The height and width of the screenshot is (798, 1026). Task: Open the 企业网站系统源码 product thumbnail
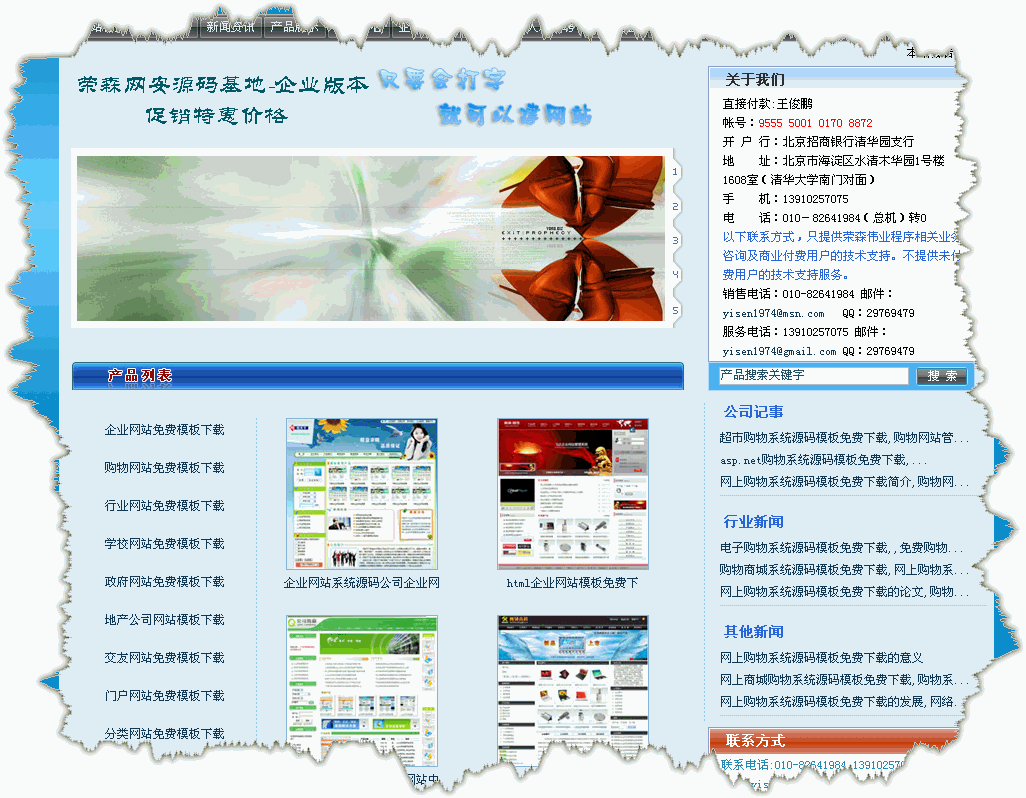pyautogui.click(x=361, y=494)
